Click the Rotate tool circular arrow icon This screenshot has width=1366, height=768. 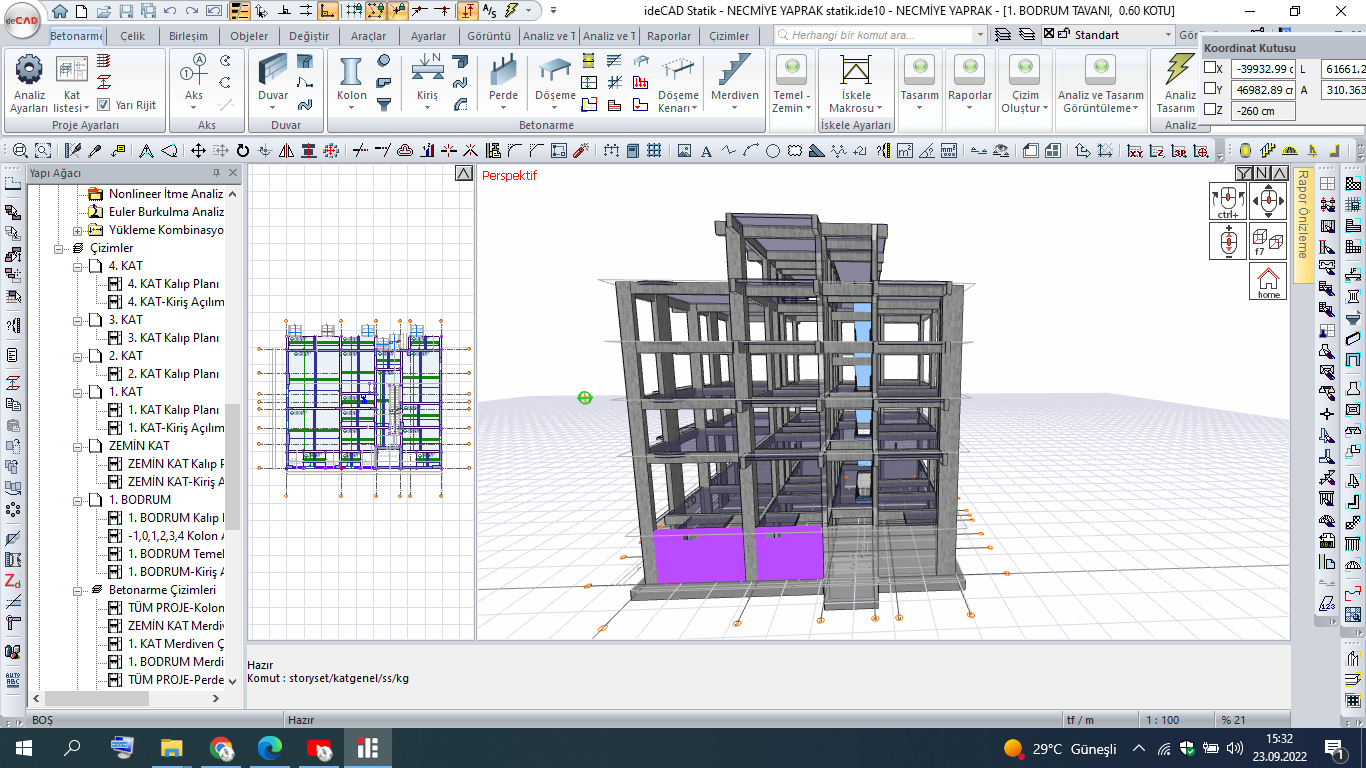coord(242,151)
